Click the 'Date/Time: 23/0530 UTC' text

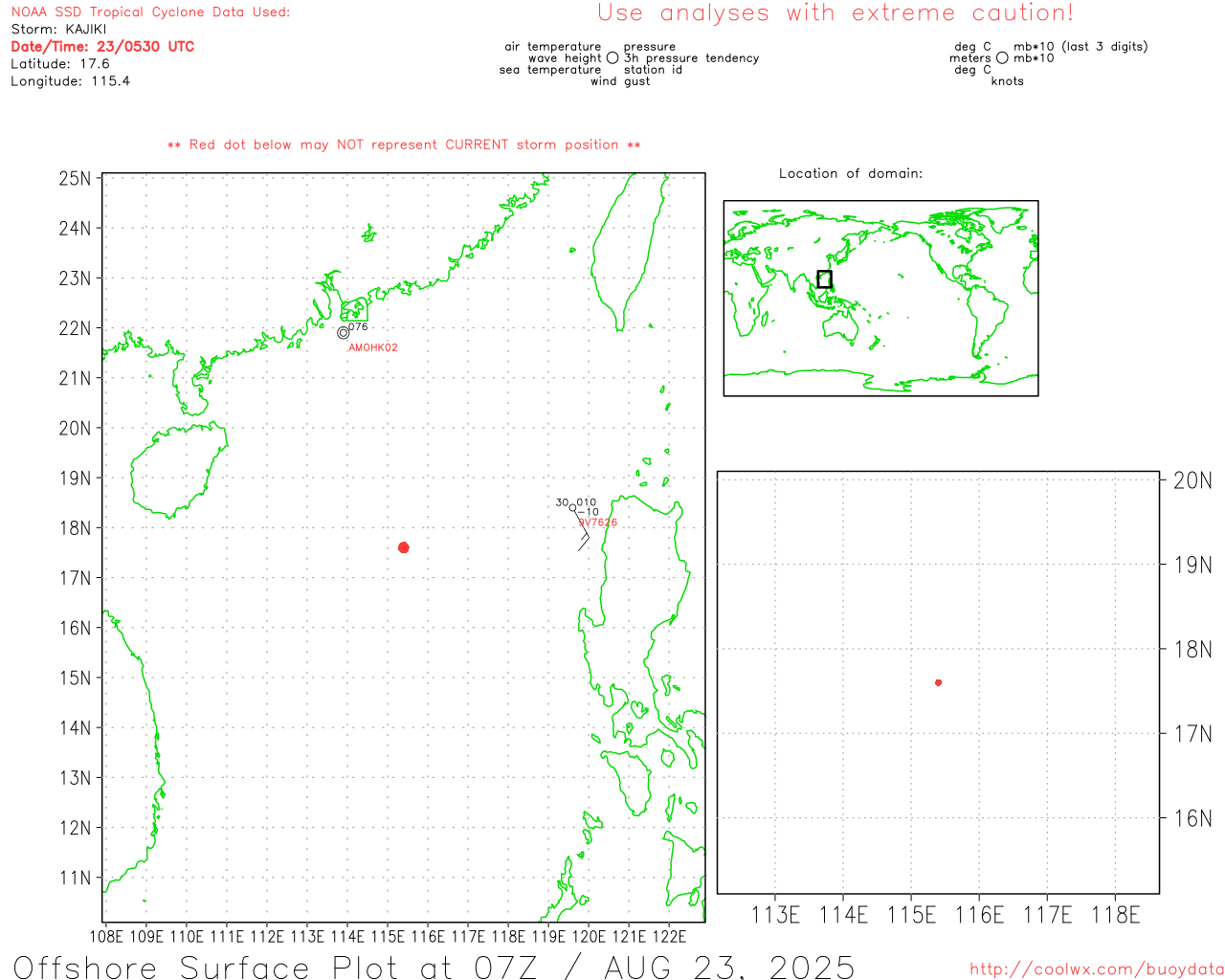pyautogui.click(x=102, y=47)
